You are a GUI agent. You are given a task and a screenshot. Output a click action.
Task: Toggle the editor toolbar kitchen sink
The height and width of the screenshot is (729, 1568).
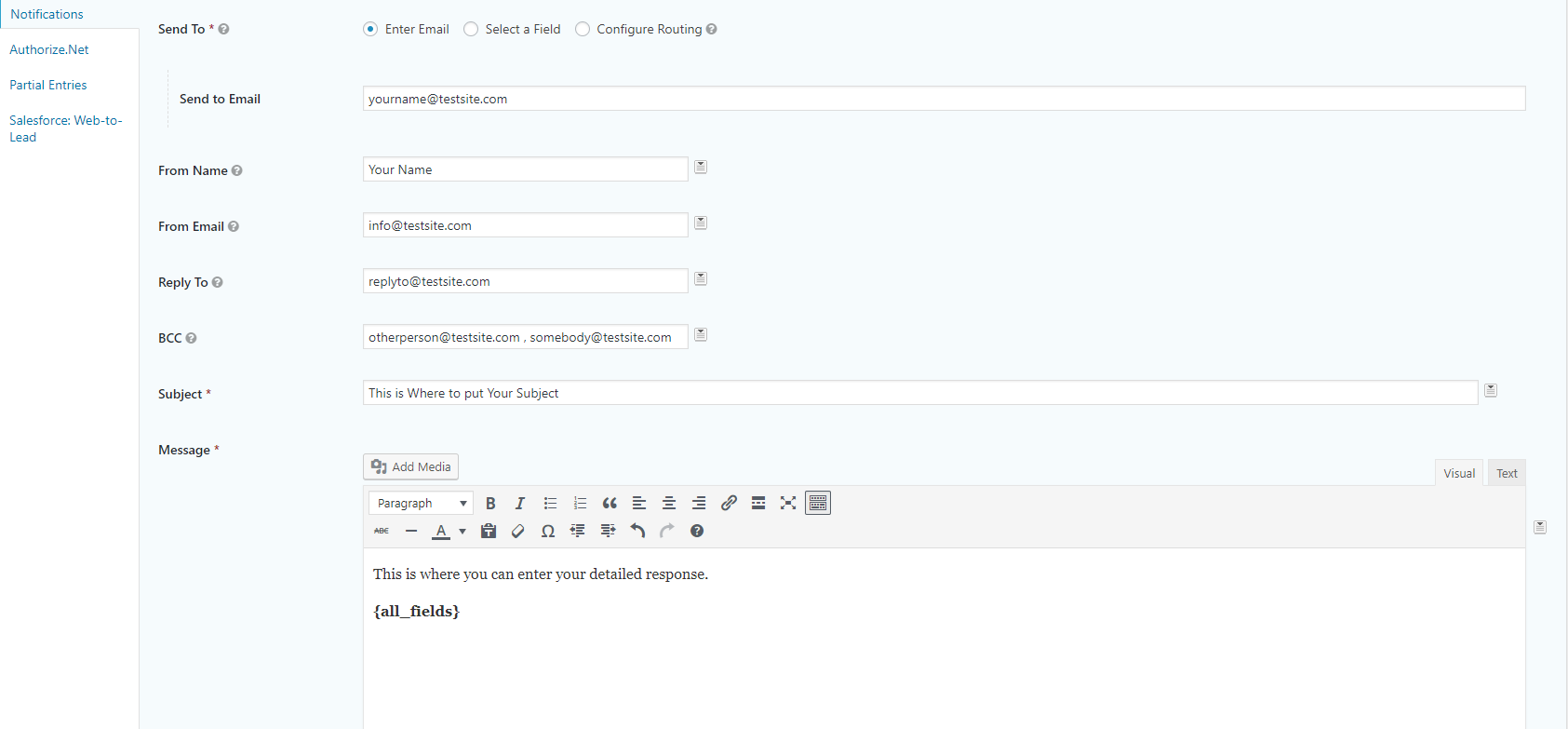click(818, 504)
